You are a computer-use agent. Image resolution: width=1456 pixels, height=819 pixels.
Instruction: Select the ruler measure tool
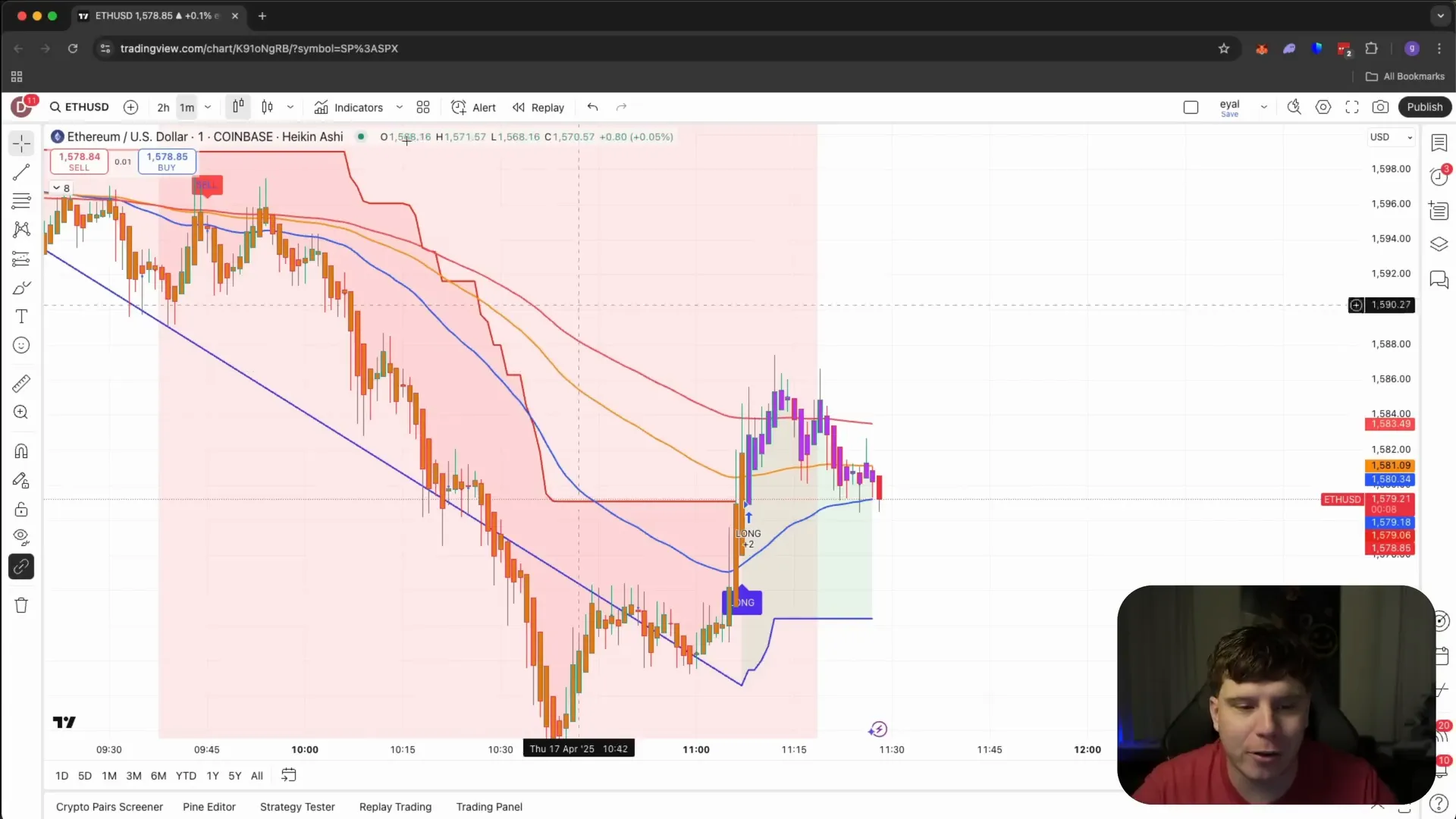[21, 384]
